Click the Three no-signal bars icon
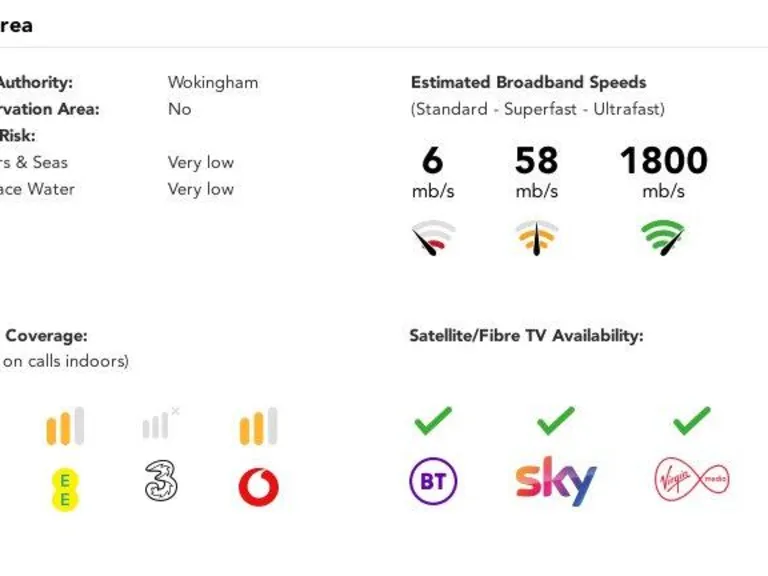This screenshot has height=576, width=768. click(x=159, y=424)
